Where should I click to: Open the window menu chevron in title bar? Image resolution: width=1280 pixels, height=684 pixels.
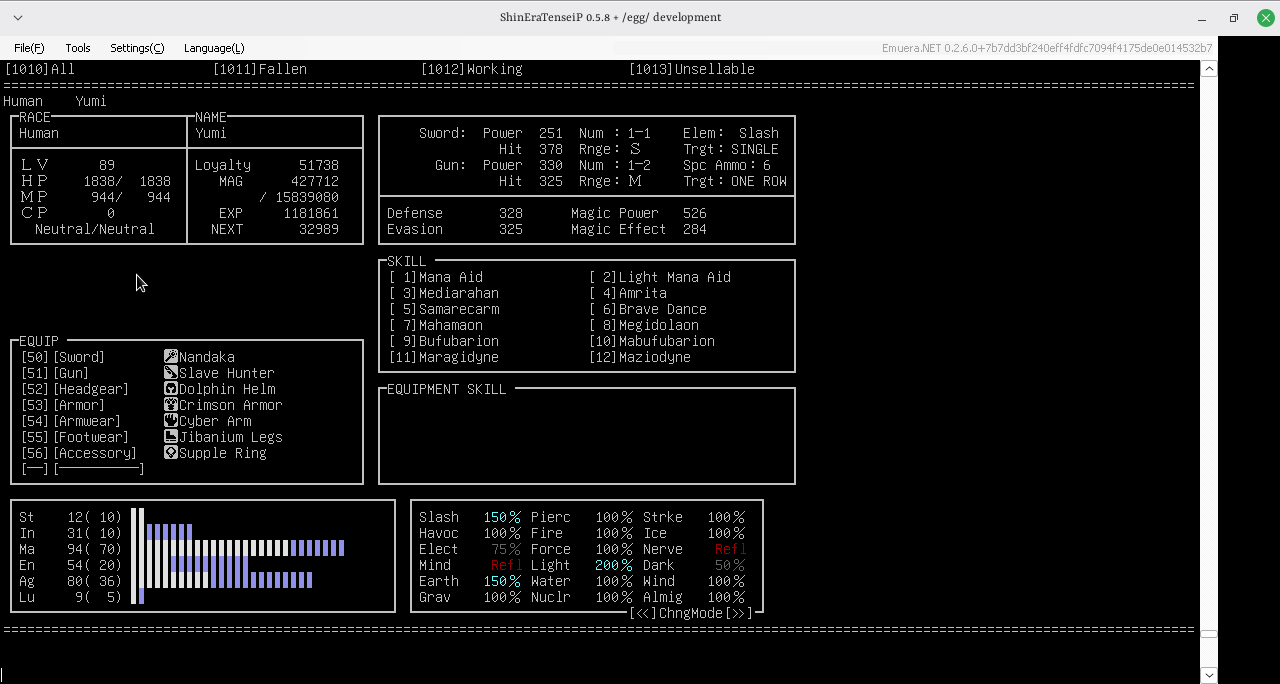[18, 18]
